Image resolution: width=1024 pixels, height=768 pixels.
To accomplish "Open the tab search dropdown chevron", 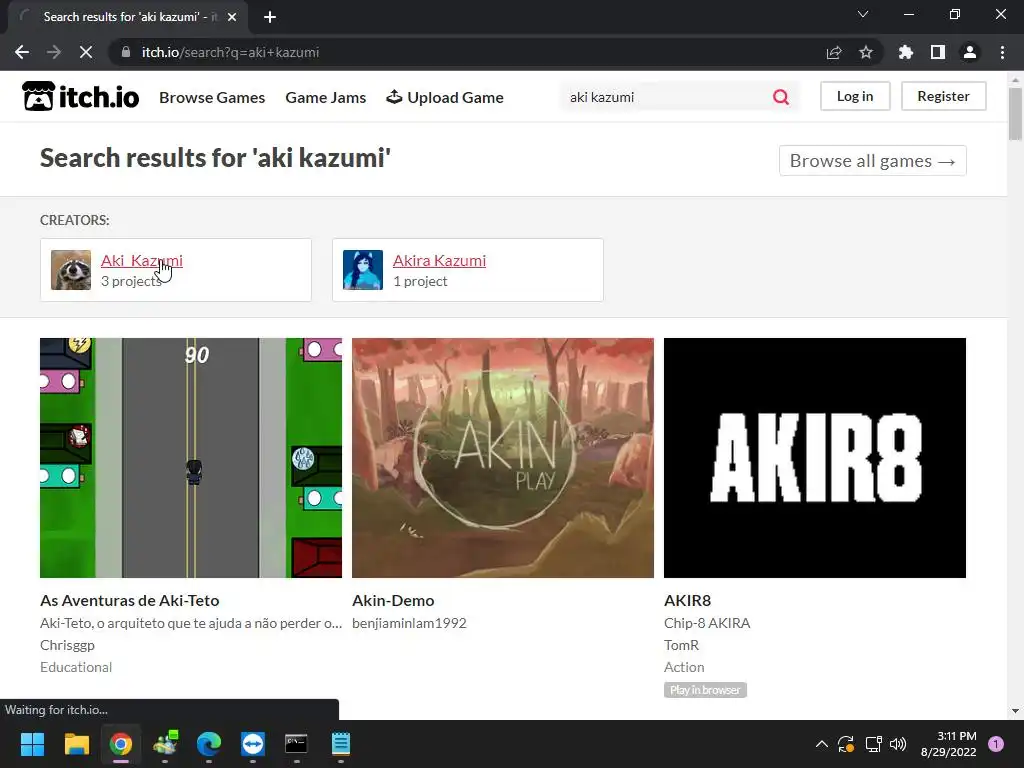I will click(x=863, y=14).
